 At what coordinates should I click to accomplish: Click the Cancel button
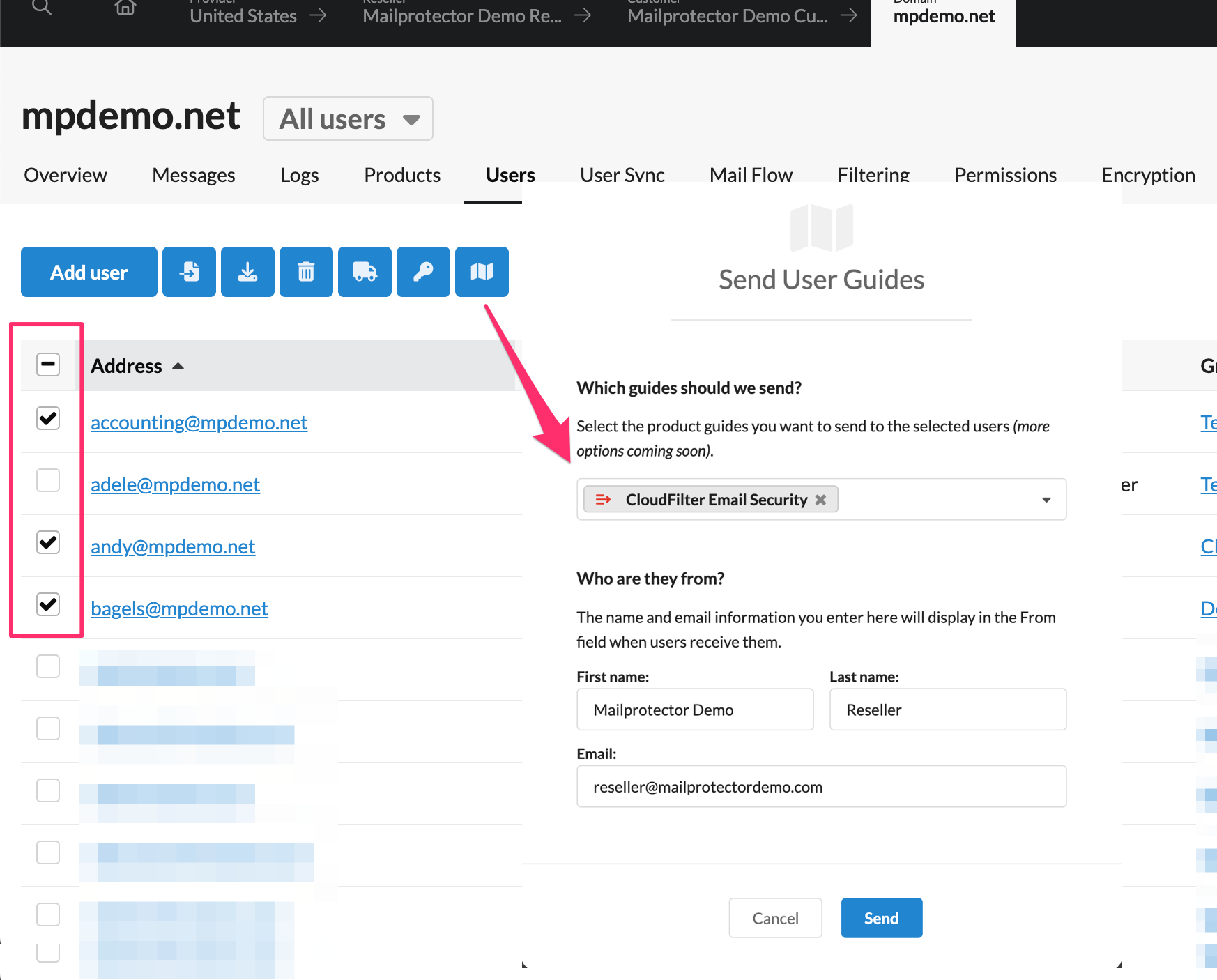[776, 918]
